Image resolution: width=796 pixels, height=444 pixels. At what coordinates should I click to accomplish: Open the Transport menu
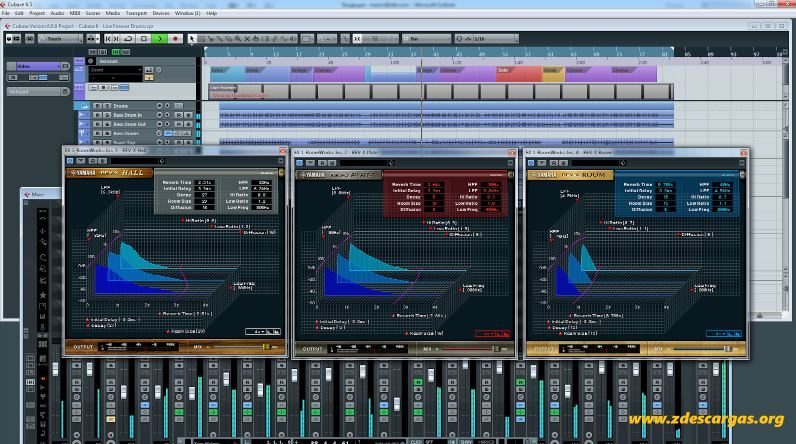pyautogui.click(x=136, y=13)
